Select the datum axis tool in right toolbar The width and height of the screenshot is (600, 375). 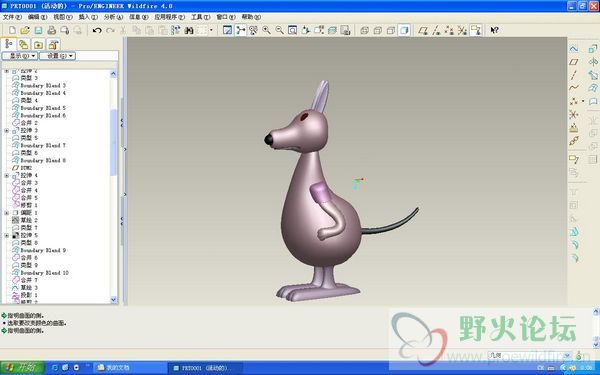coord(574,75)
